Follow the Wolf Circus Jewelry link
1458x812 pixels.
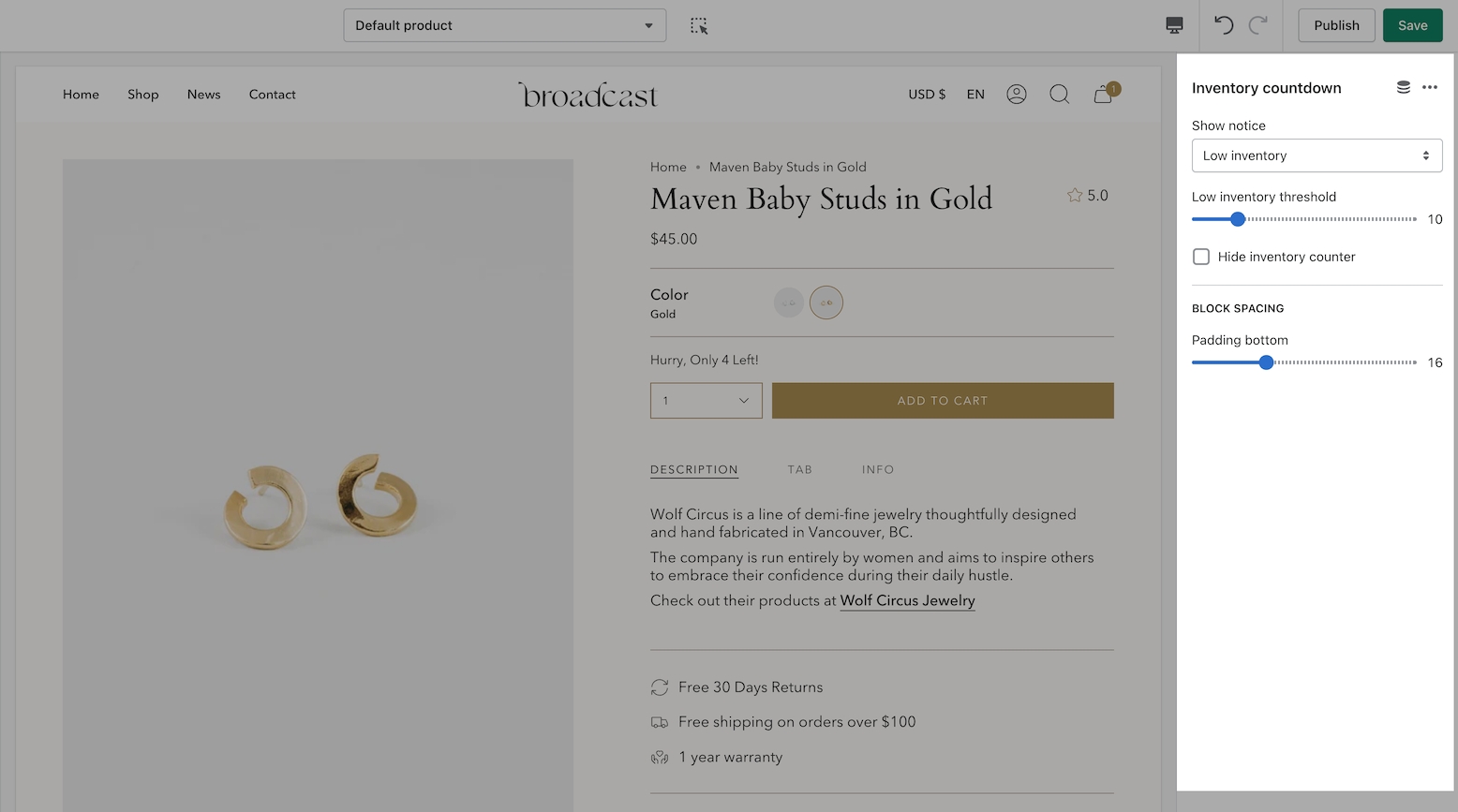tap(907, 601)
